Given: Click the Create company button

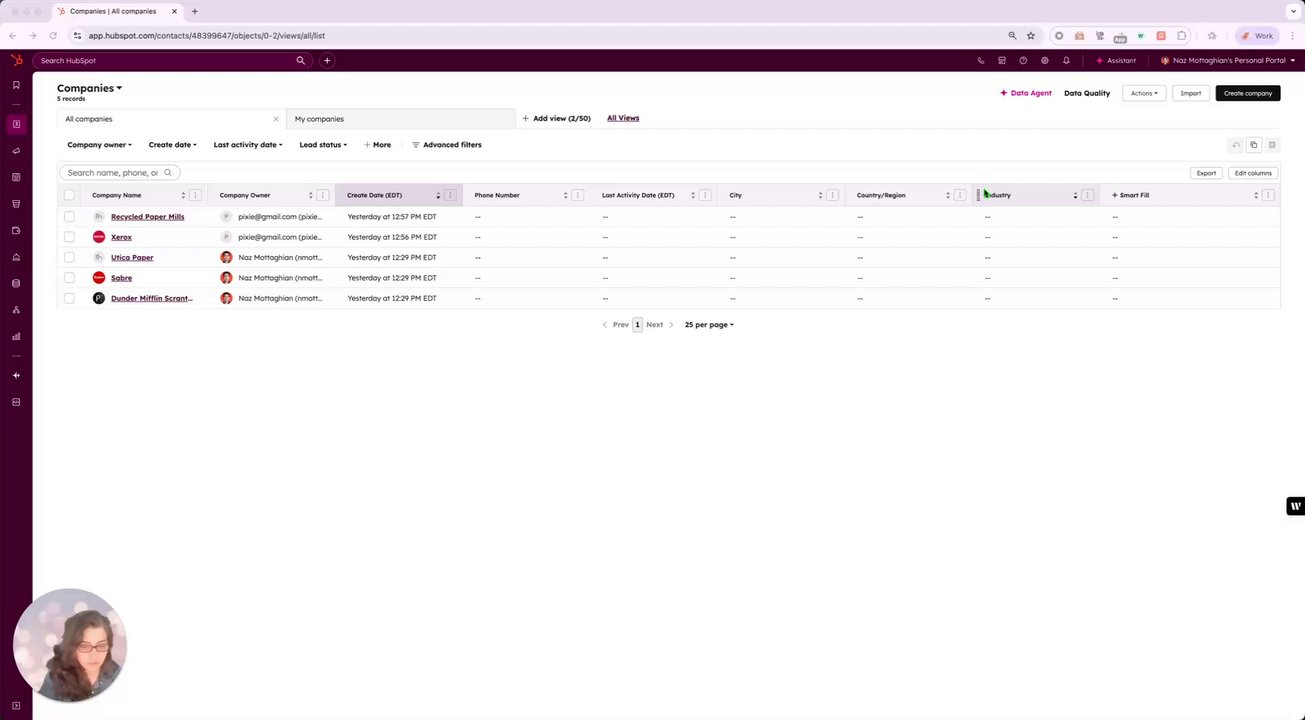Looking at the screenshot, I should (x=1248, y=93).
